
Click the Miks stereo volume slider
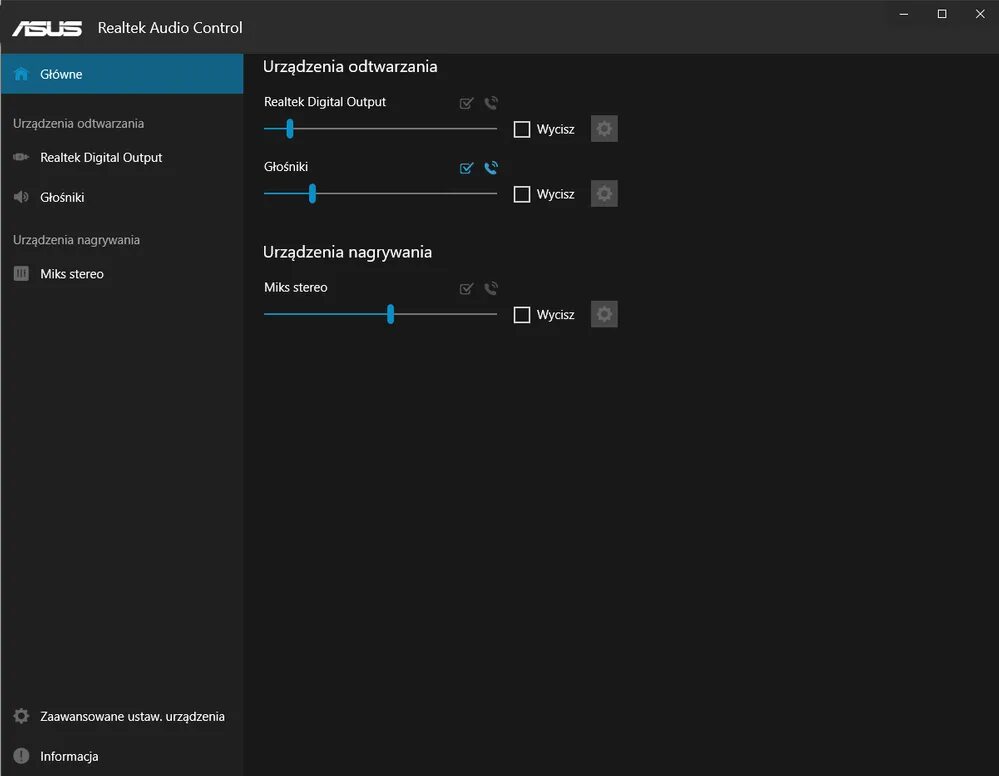(380, 314)
